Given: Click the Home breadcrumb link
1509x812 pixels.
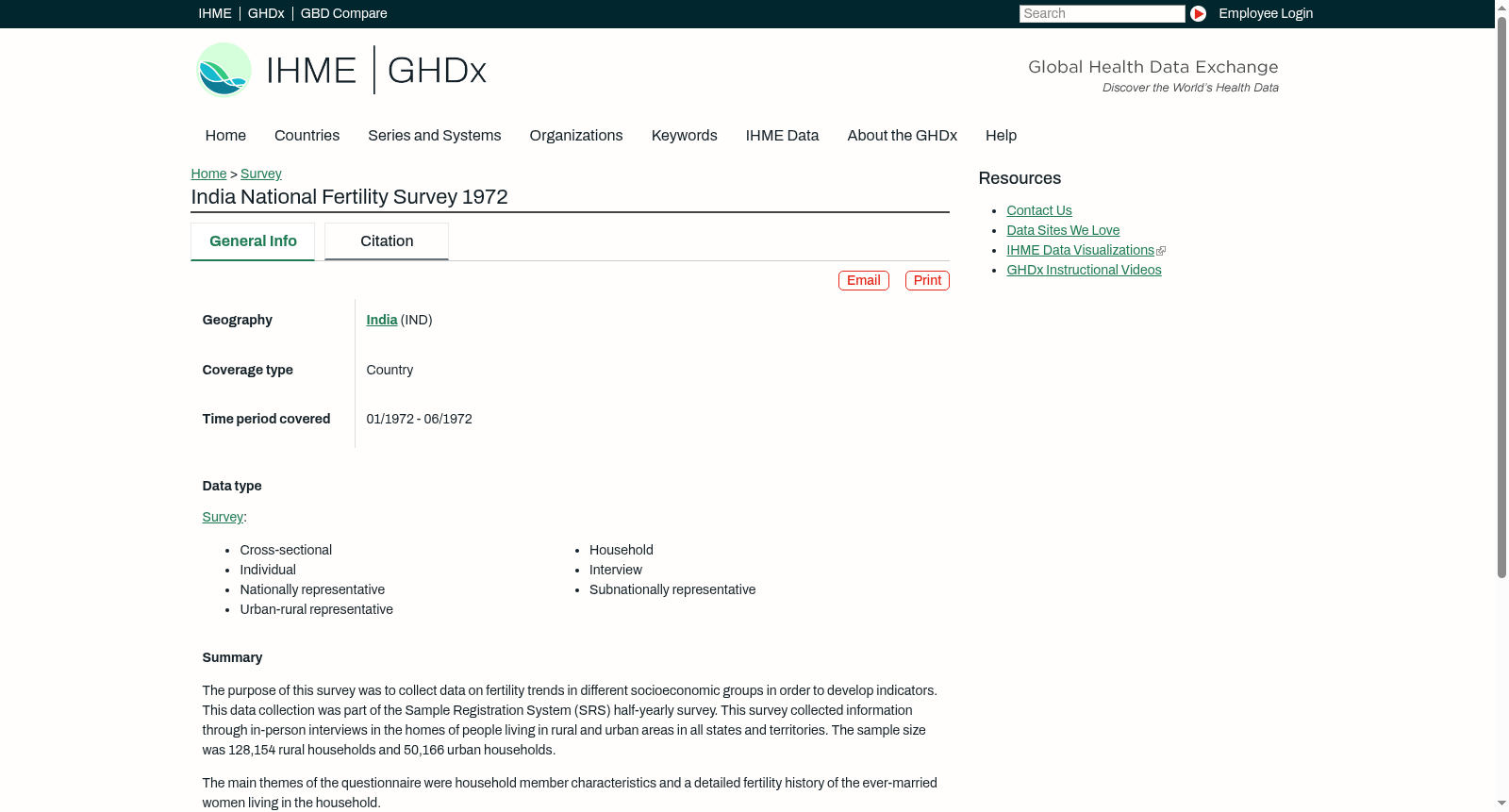Looking at the screenshot, I should click(208, 174).
